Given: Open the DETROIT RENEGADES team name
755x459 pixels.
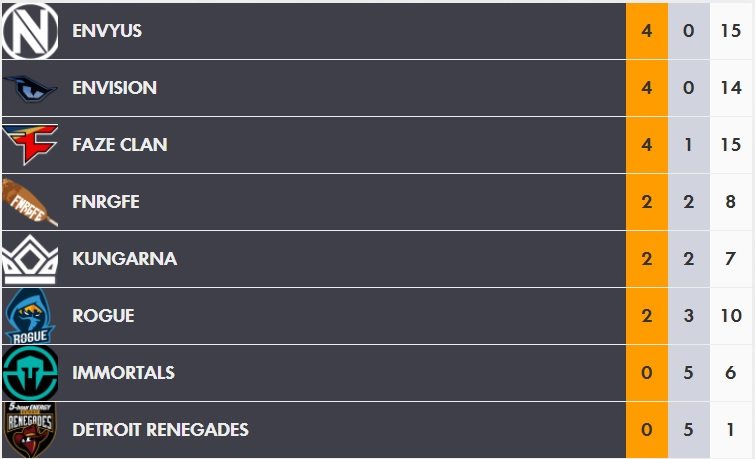Looking at the screenshot, I should (160, 430).
